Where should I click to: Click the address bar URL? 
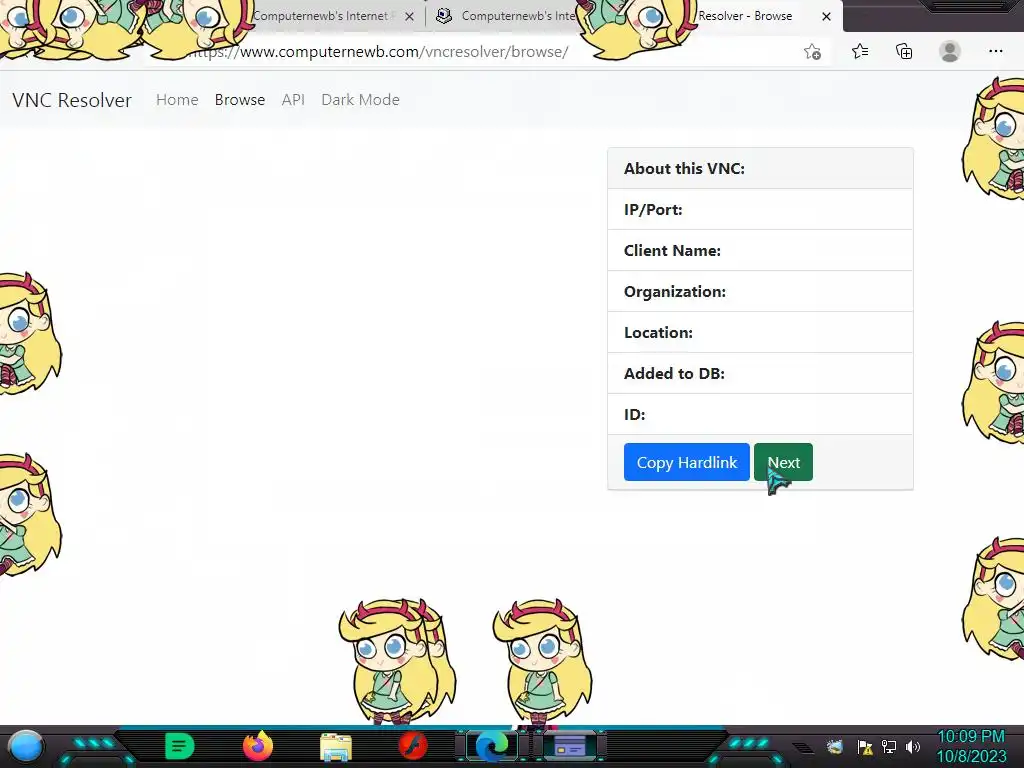[379, 52]
